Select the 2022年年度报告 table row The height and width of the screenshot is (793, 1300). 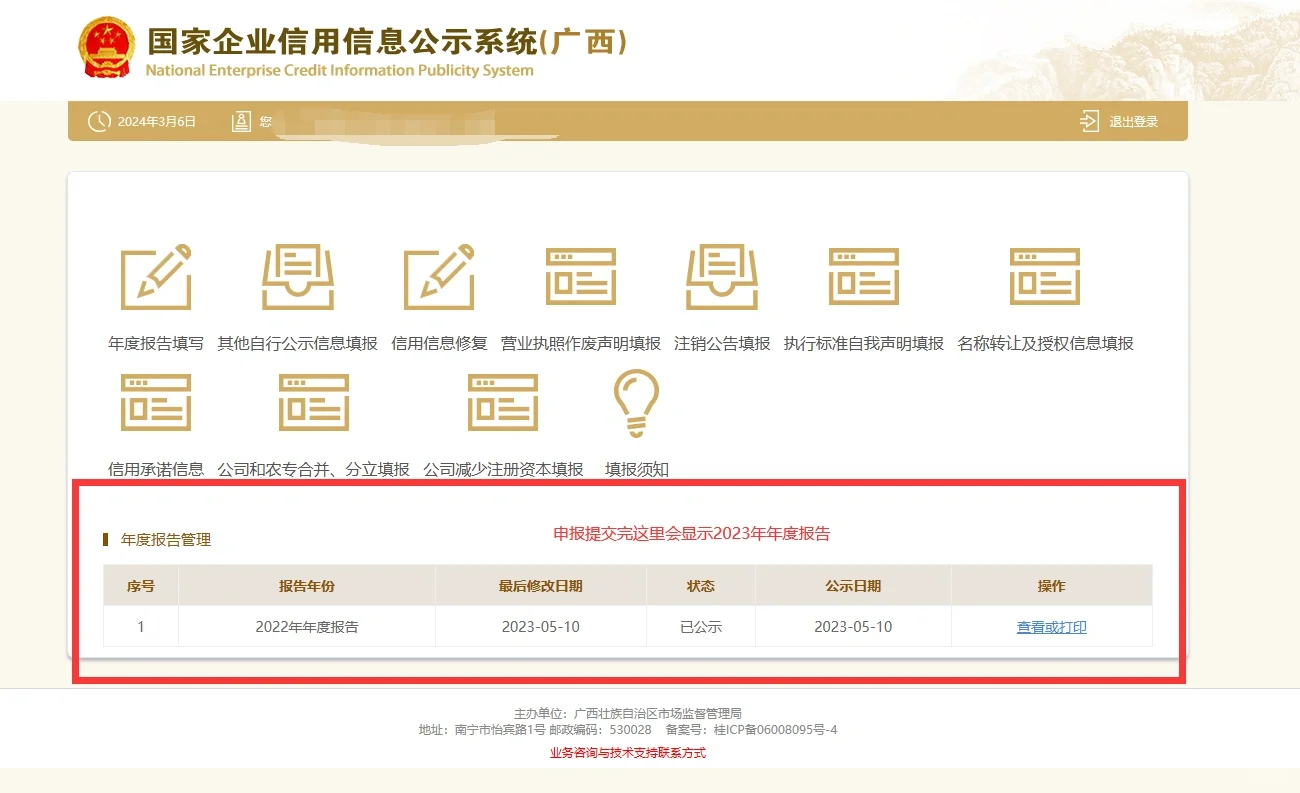point(628,627)
